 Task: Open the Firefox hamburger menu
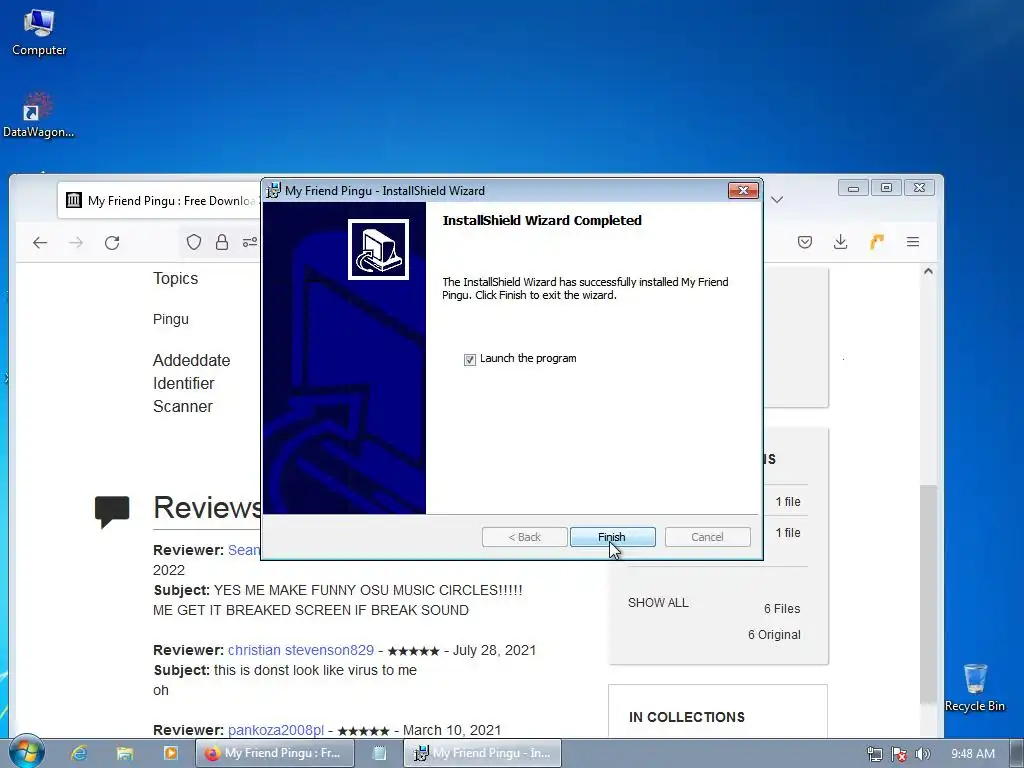point(913,242)
